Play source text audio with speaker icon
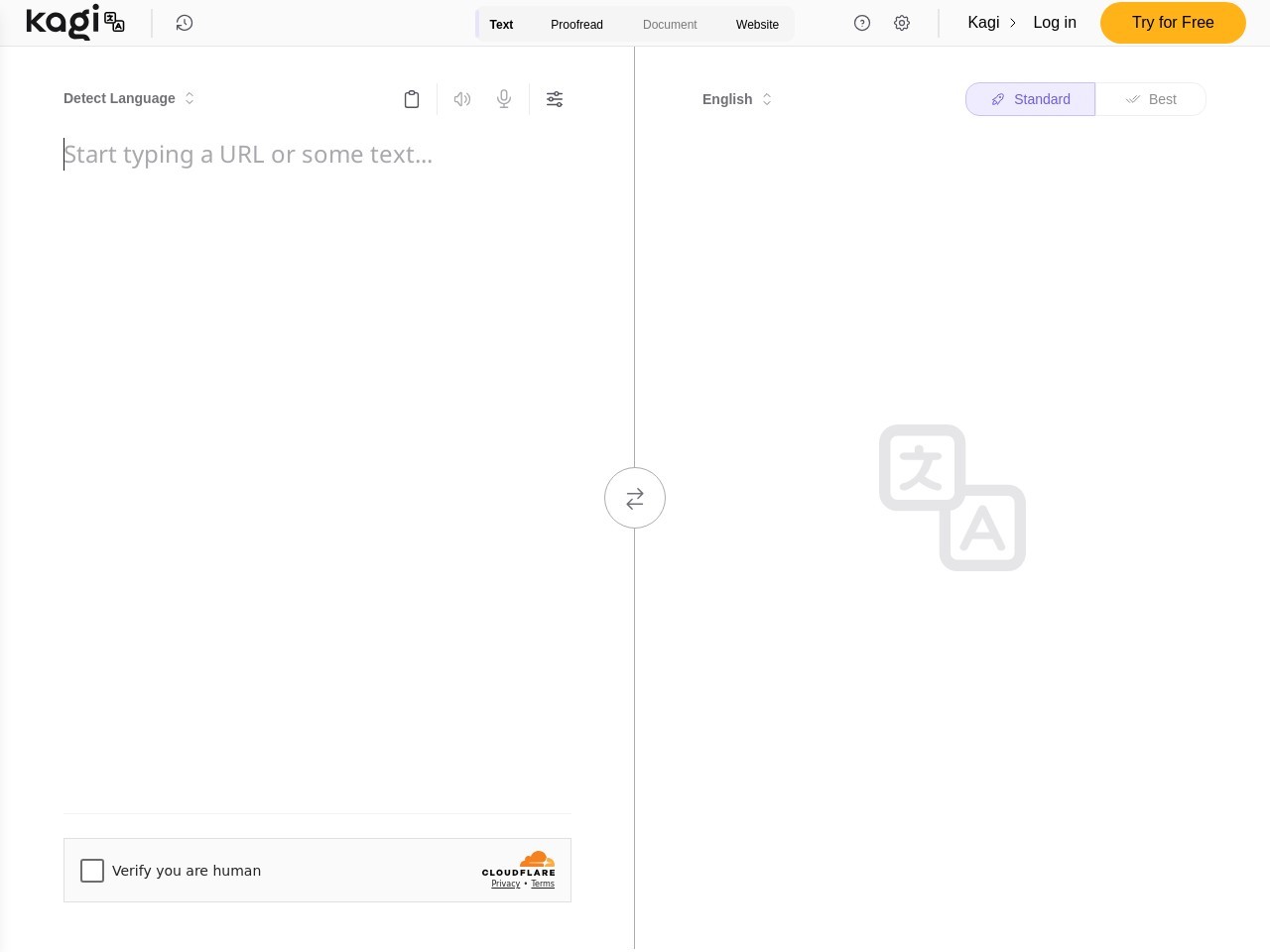 [x=462, y=99]
